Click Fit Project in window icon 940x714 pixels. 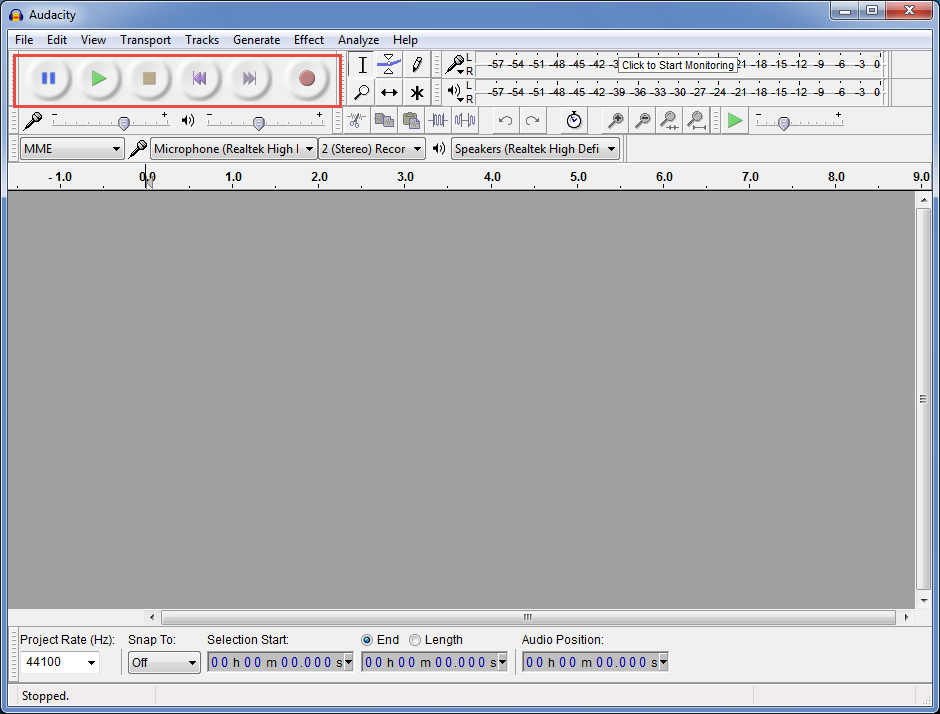[x=696, y=120]
